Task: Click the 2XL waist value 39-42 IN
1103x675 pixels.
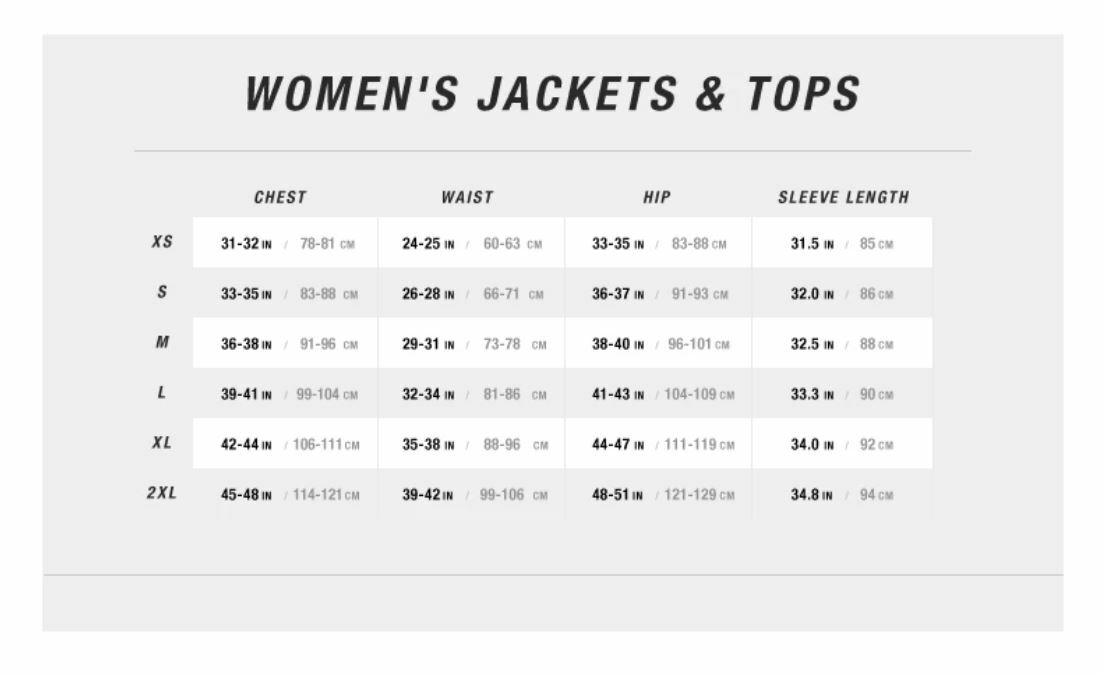Action: (x=428, y=495)
